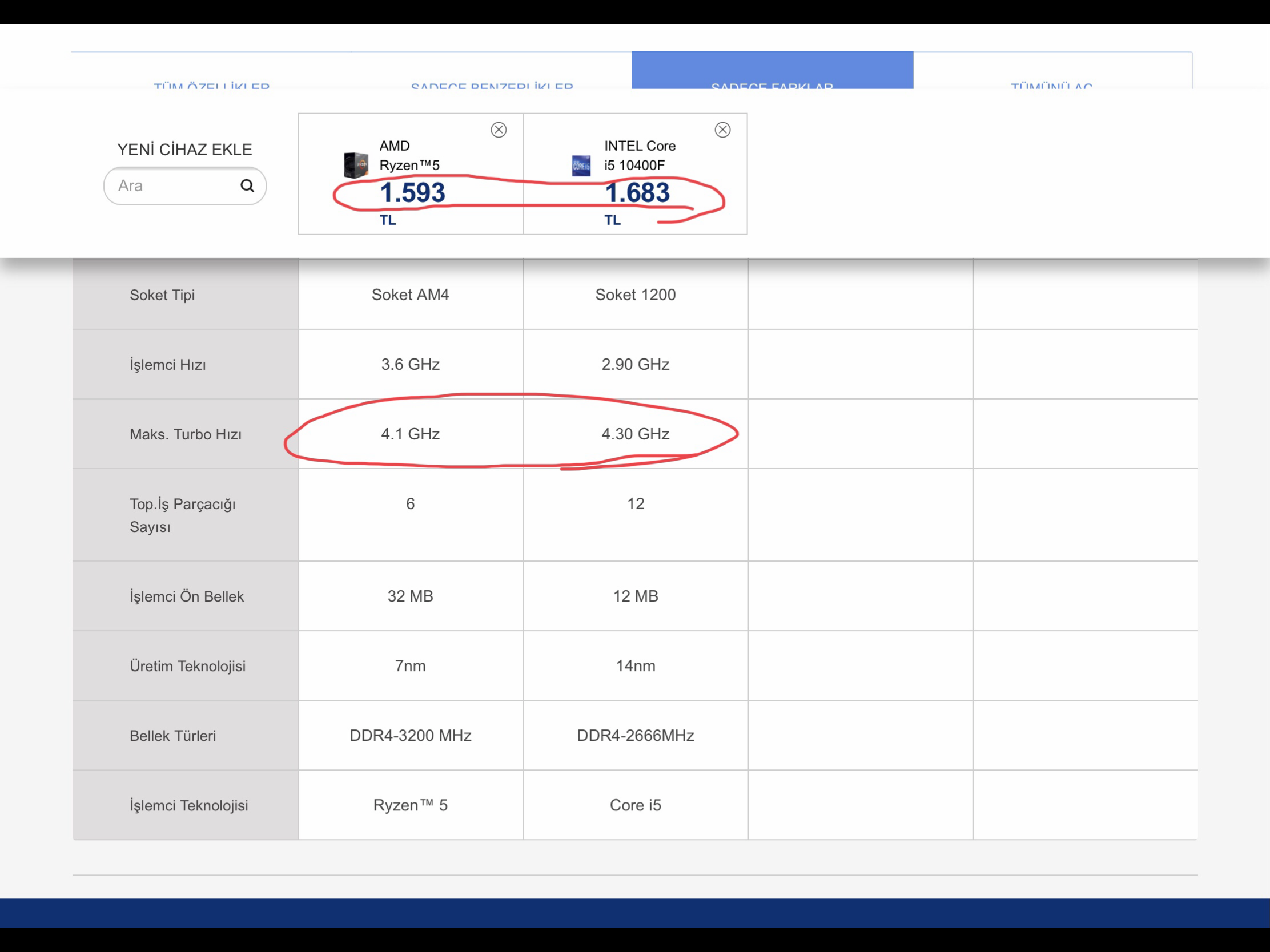Remove INTEL Core i5 10400F from comparison

point(722,130)
